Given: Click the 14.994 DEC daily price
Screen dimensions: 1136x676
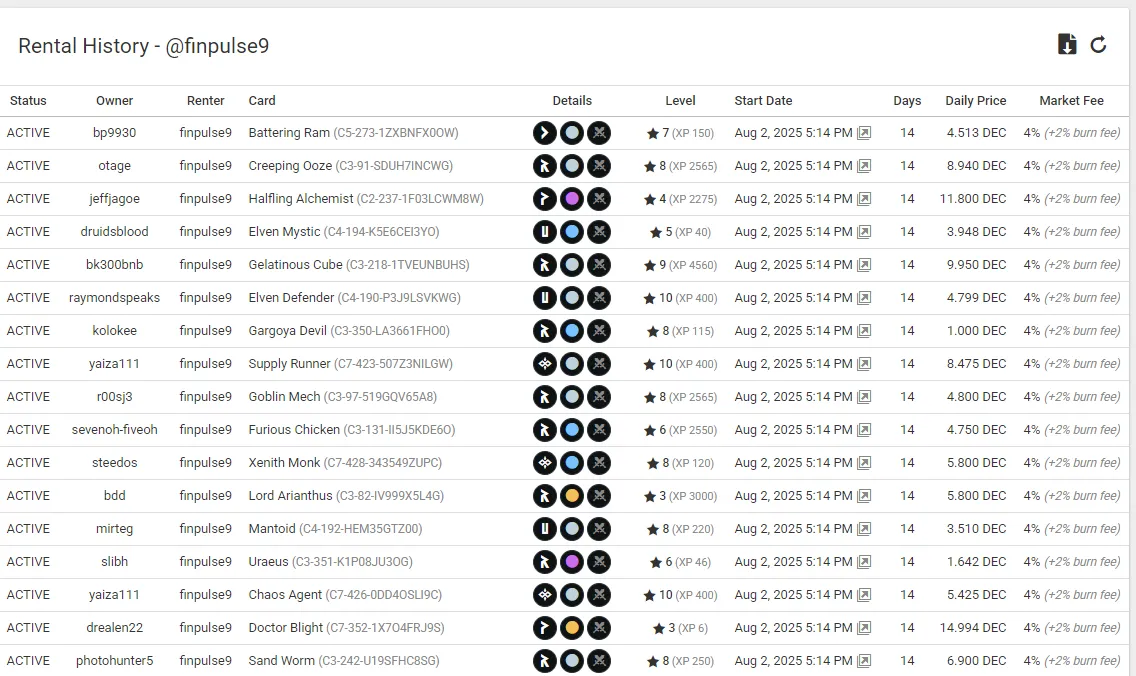Looking at the screenshot, I should [x=973, y=627].
